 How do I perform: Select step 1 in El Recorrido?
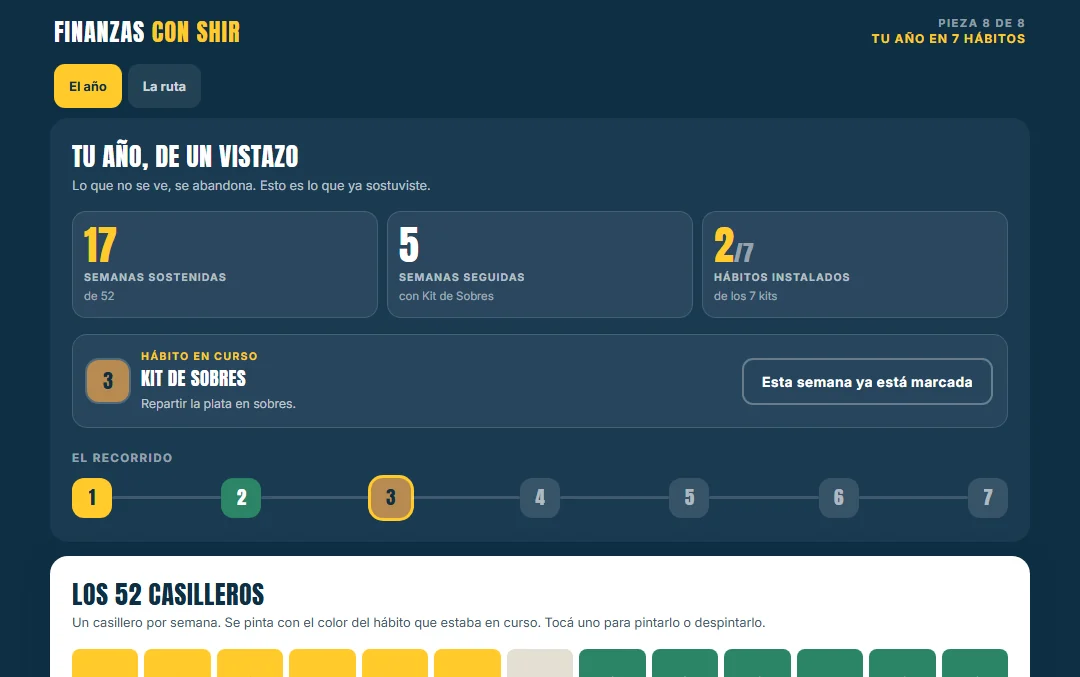[x=92, y=497]
